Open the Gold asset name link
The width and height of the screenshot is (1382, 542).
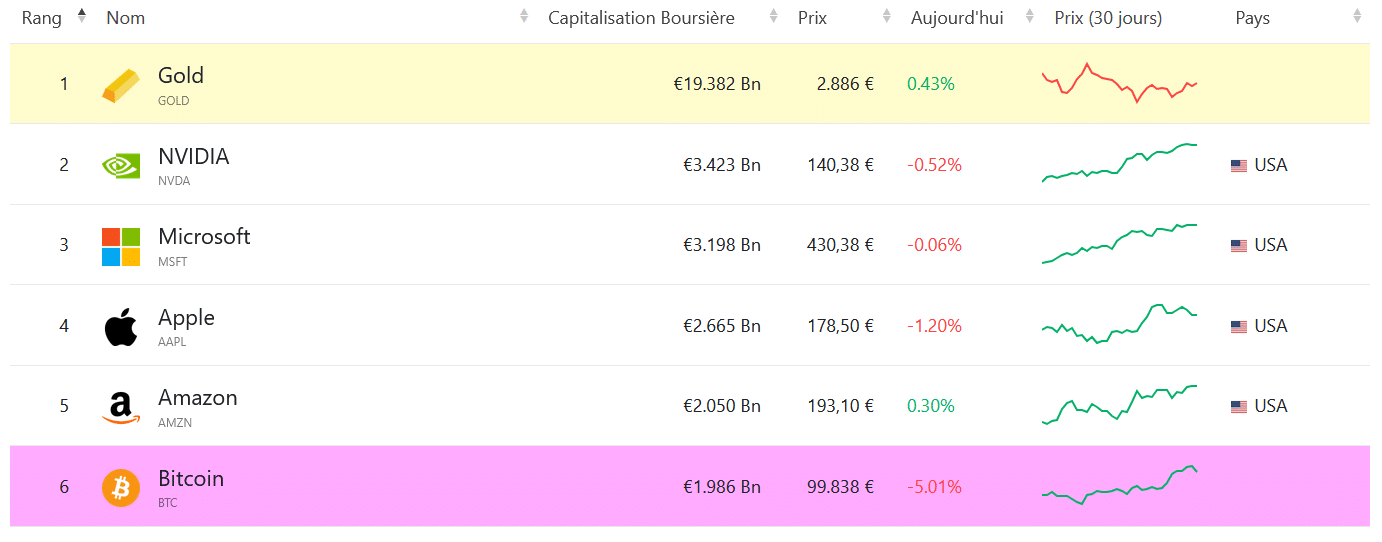181,76
